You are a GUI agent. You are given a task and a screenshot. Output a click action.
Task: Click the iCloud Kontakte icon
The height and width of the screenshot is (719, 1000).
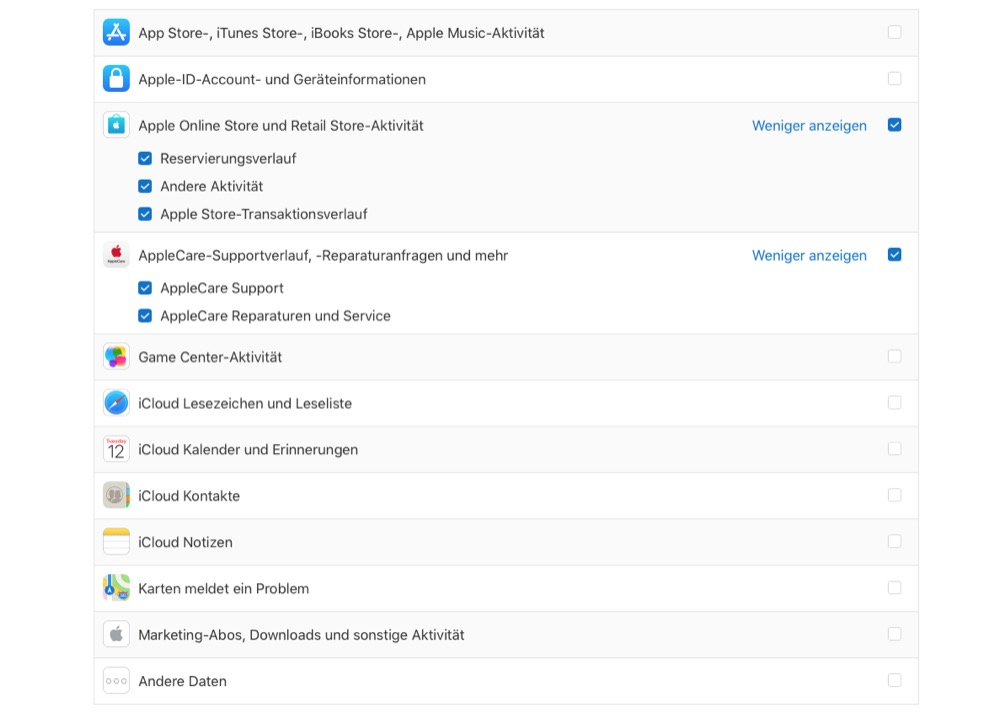[x=116, y=495]
